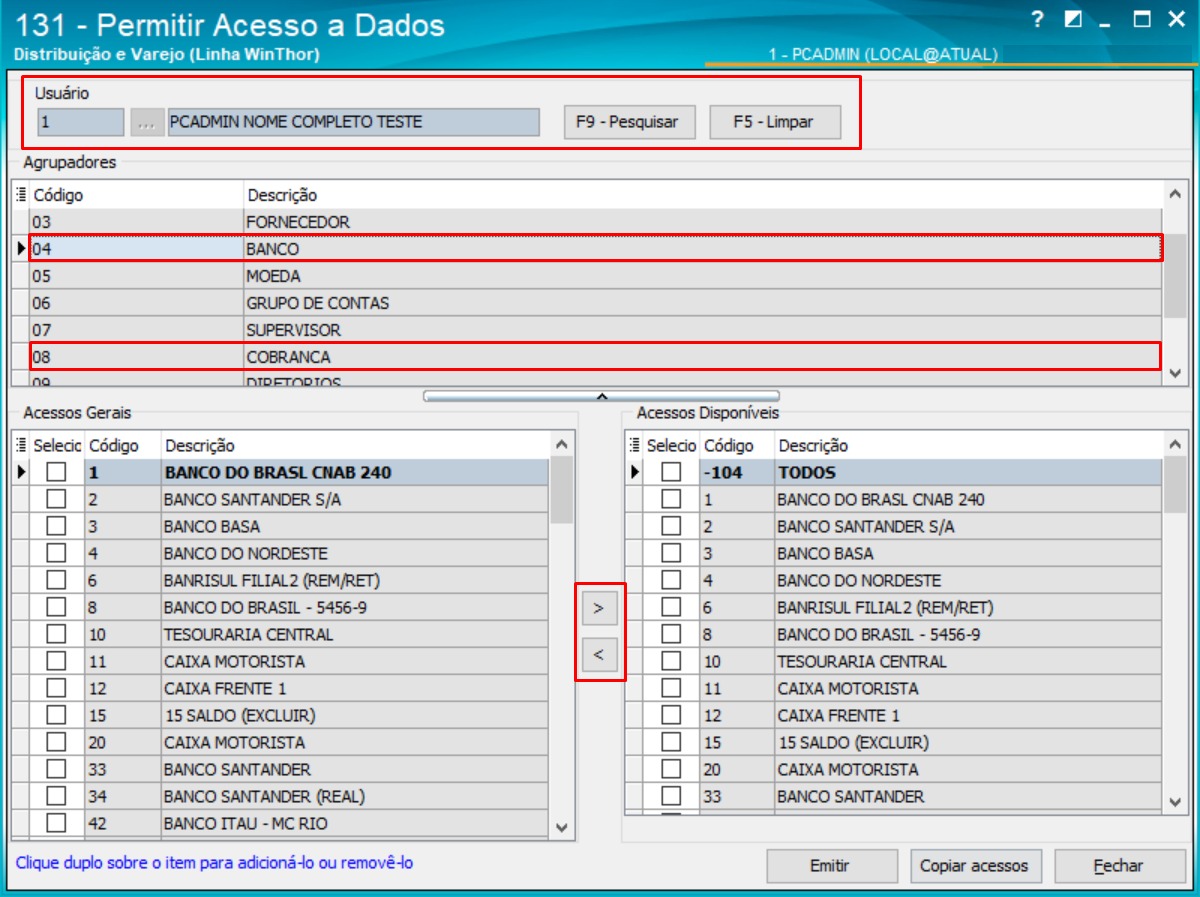Click Código column header in Agrupadores

point(136,195)
